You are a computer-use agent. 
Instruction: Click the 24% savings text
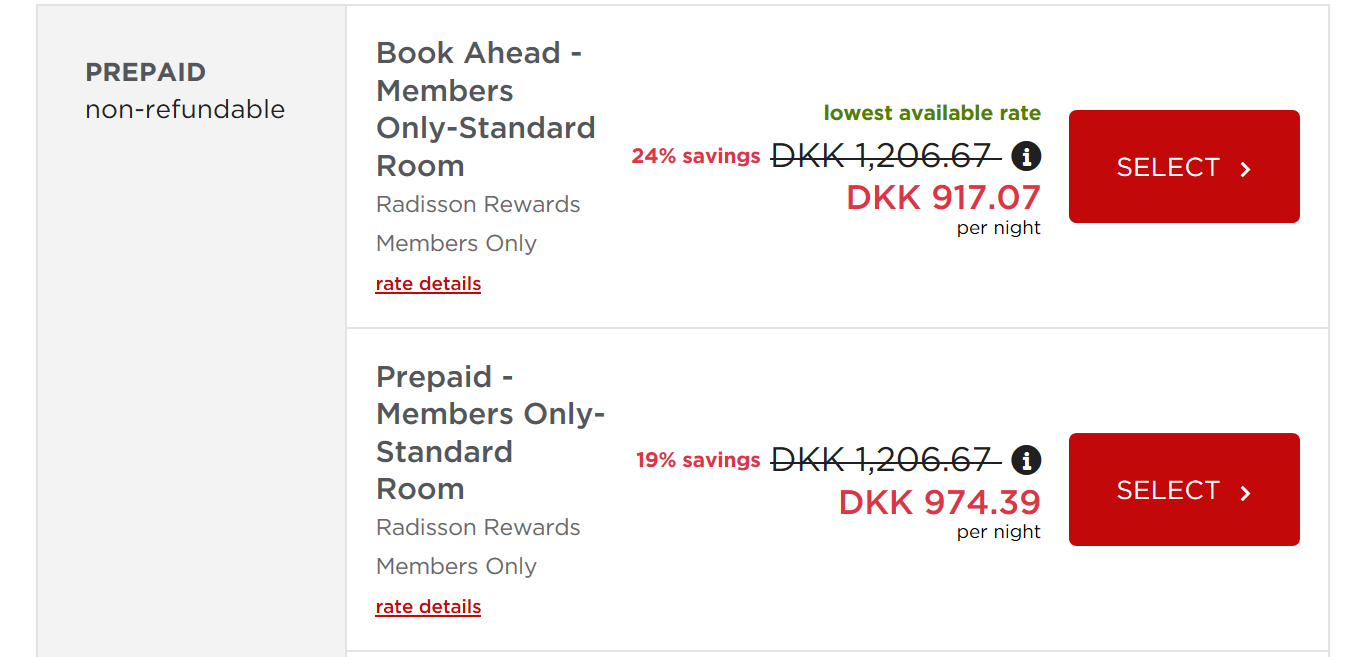tap(695, 156)
